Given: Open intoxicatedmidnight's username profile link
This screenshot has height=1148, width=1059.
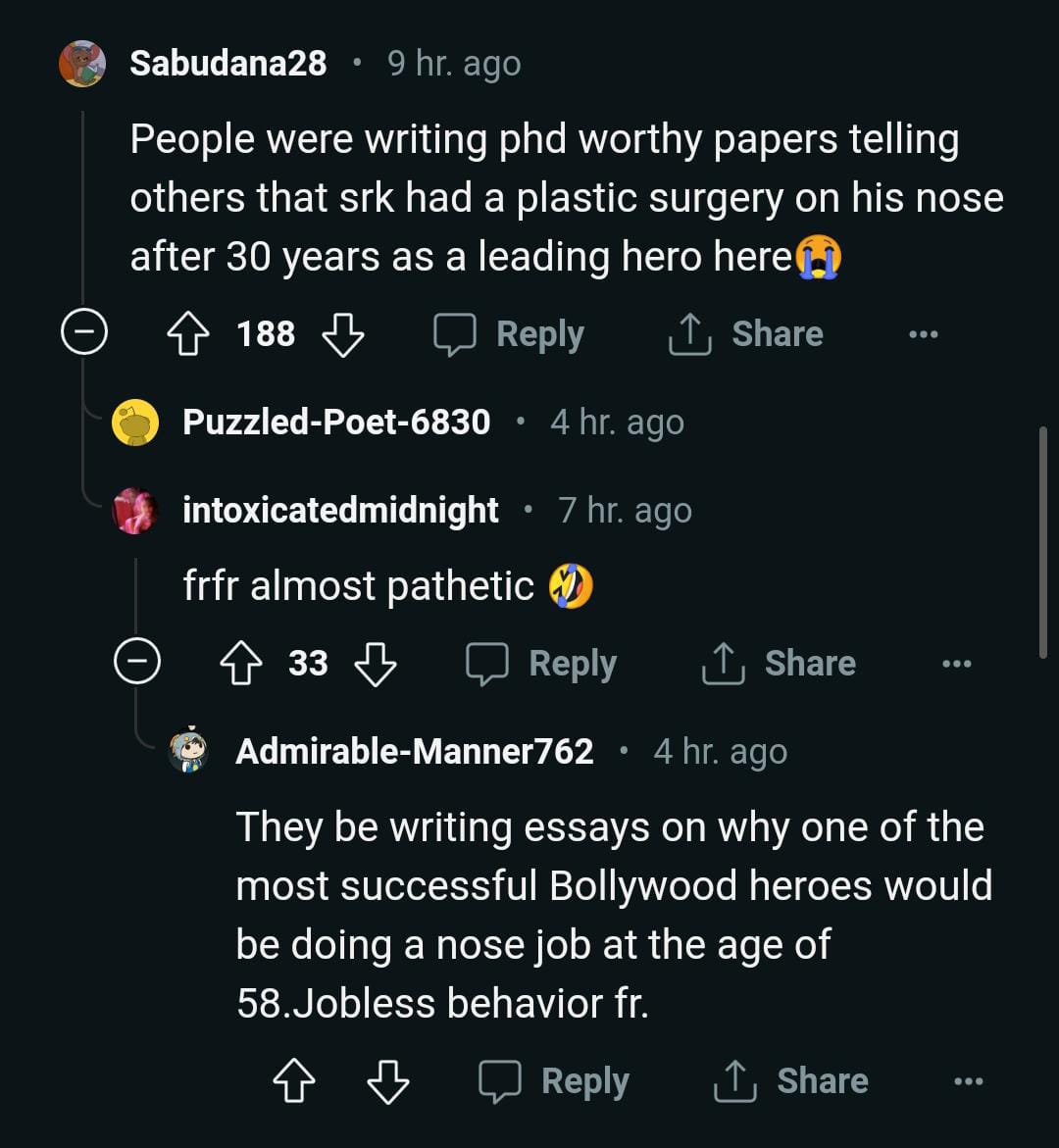Looking at the screenshot, I should pyautogui.click(x=340, y=511).
